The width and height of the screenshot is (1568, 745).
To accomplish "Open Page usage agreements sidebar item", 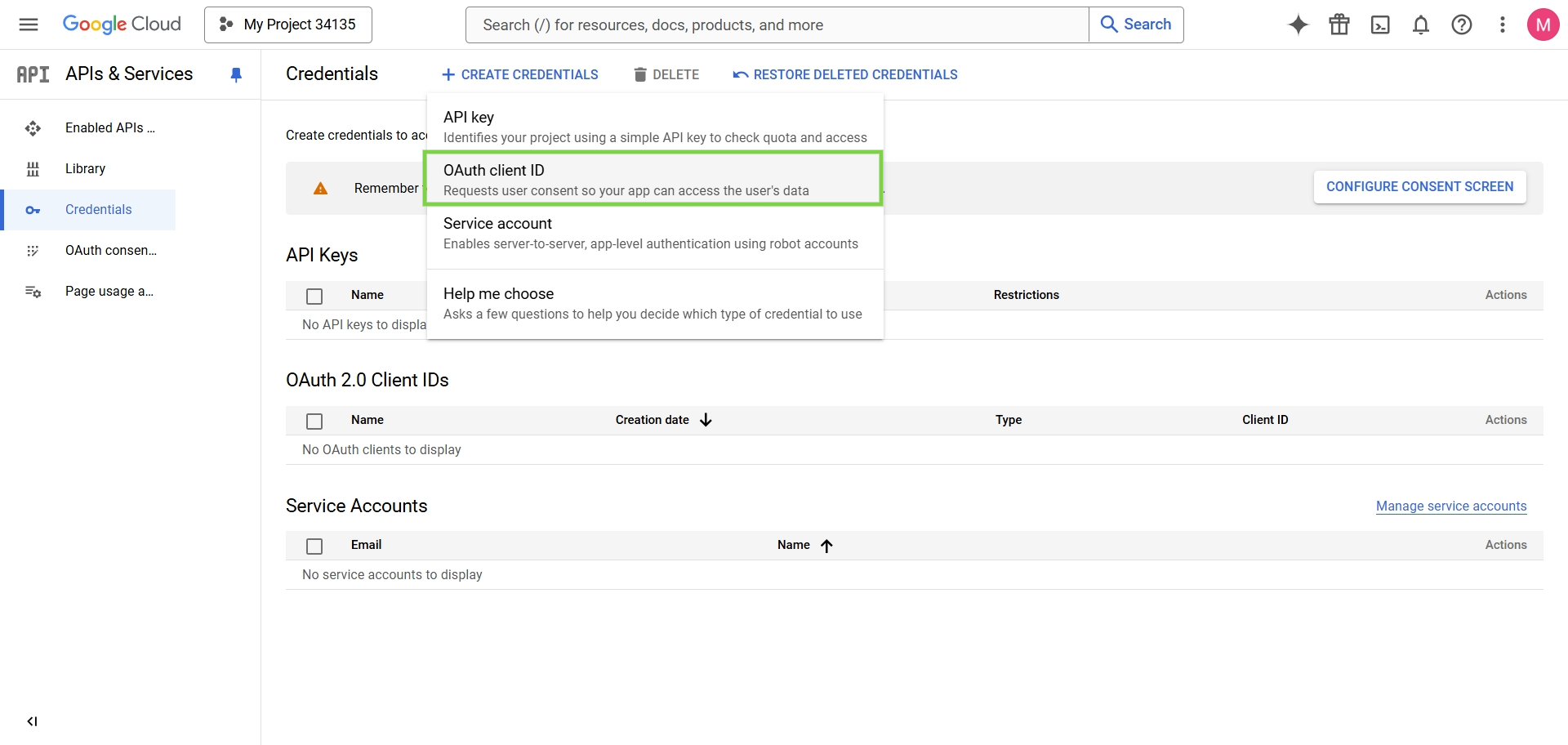I will click(88, 292).
